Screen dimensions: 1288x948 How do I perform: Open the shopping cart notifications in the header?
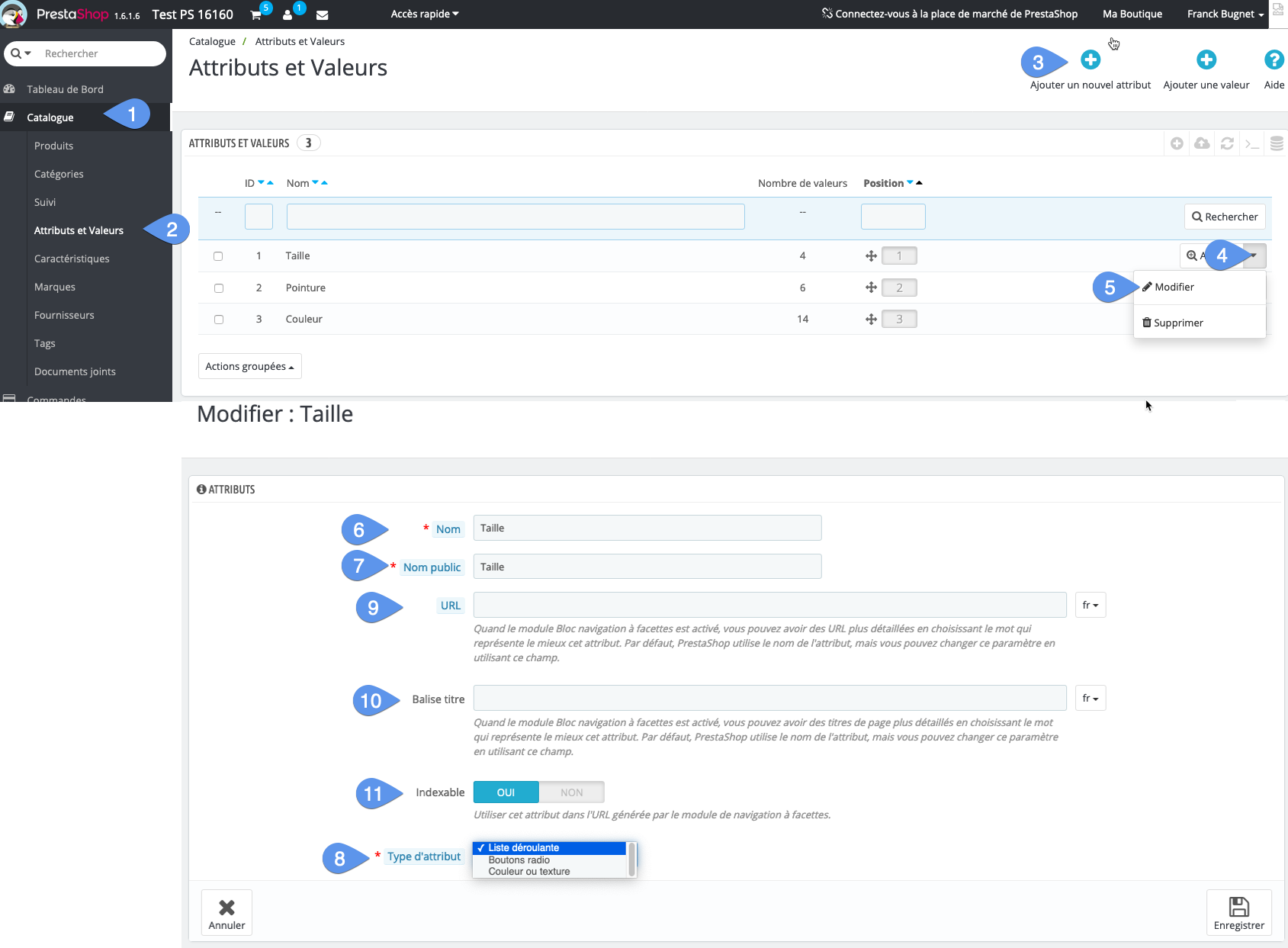click(256, 14)
